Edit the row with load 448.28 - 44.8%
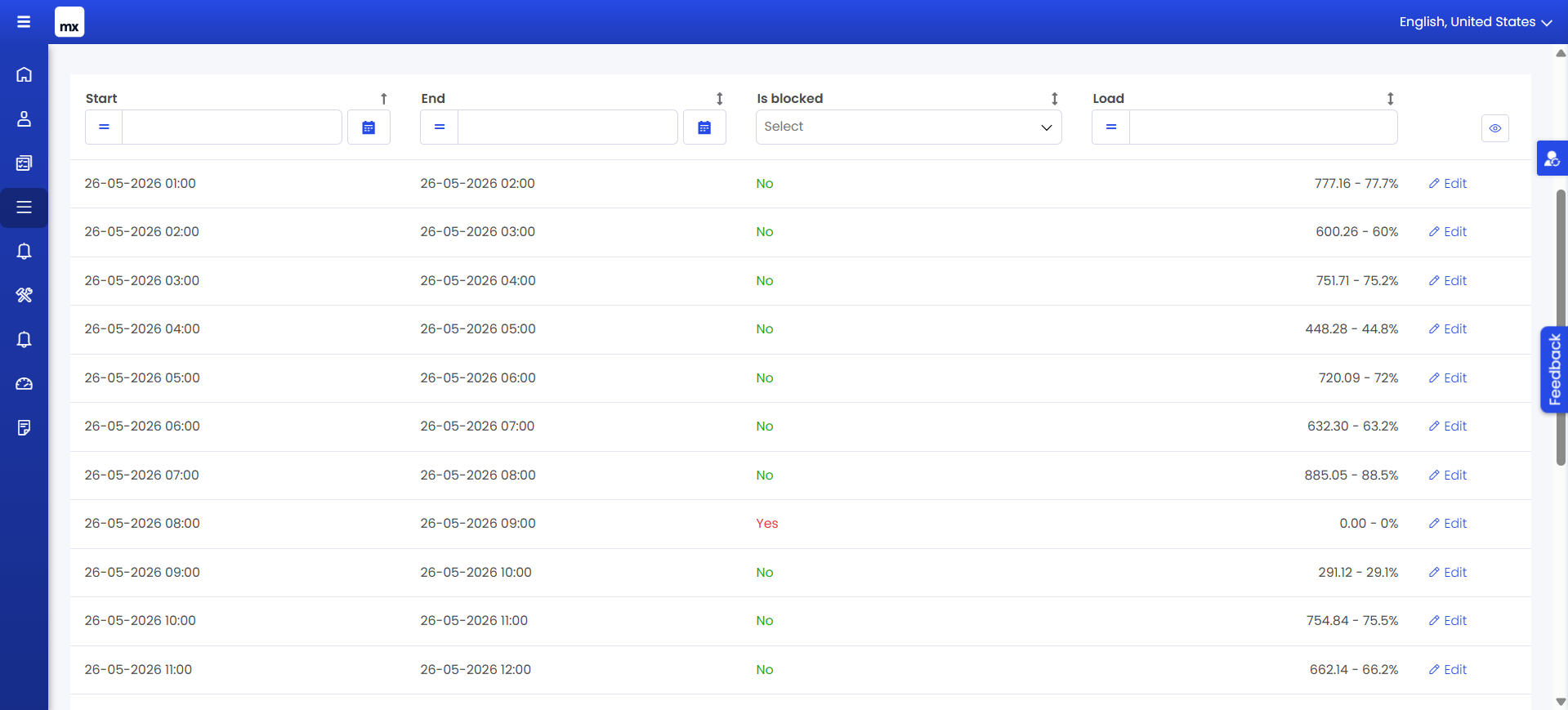 tap(1448, 329)
